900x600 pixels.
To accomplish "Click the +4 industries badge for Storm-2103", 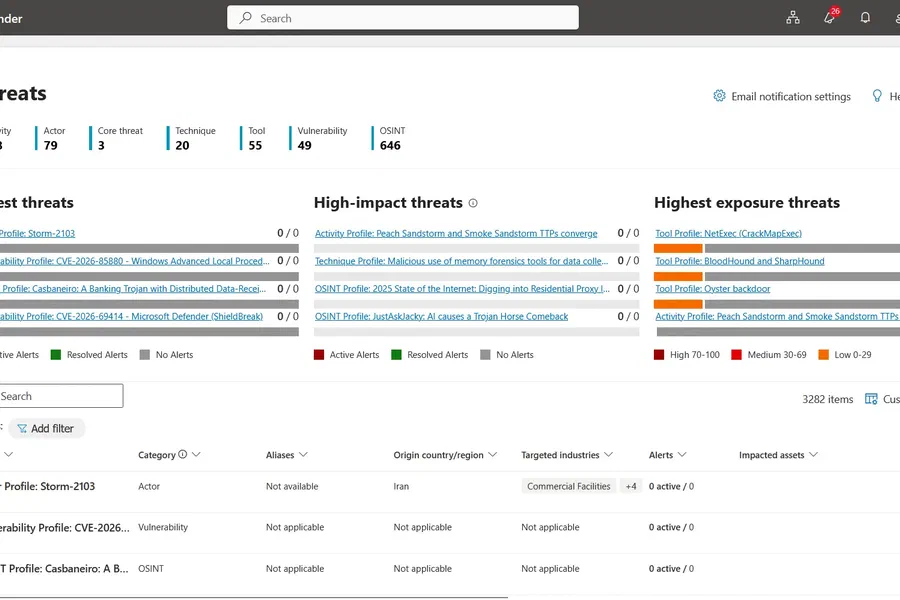I will (631, 486).
